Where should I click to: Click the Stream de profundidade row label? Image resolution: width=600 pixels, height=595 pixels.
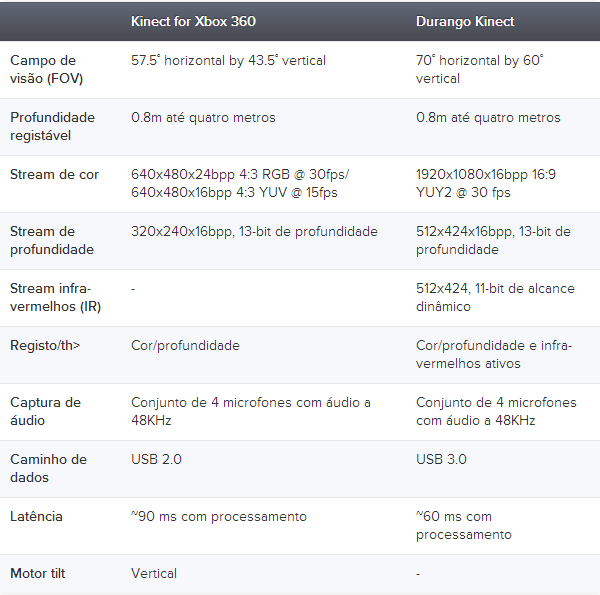click(52, 240)
